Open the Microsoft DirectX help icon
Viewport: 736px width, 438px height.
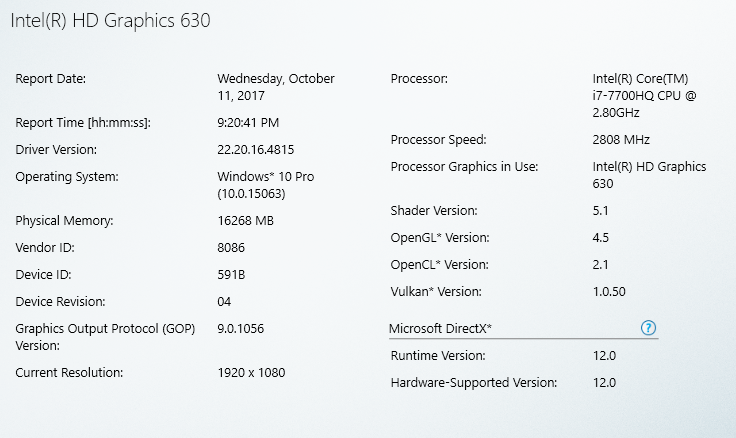(648, 328)
